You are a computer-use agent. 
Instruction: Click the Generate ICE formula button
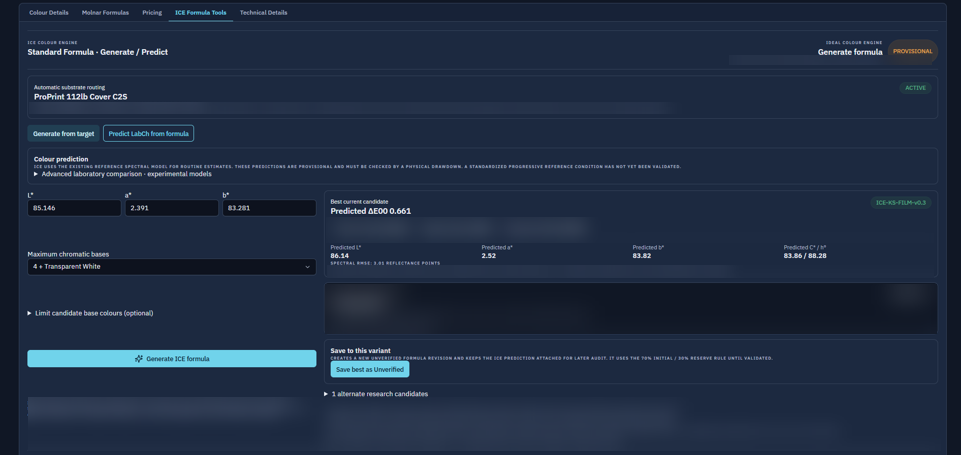point(172,359)
